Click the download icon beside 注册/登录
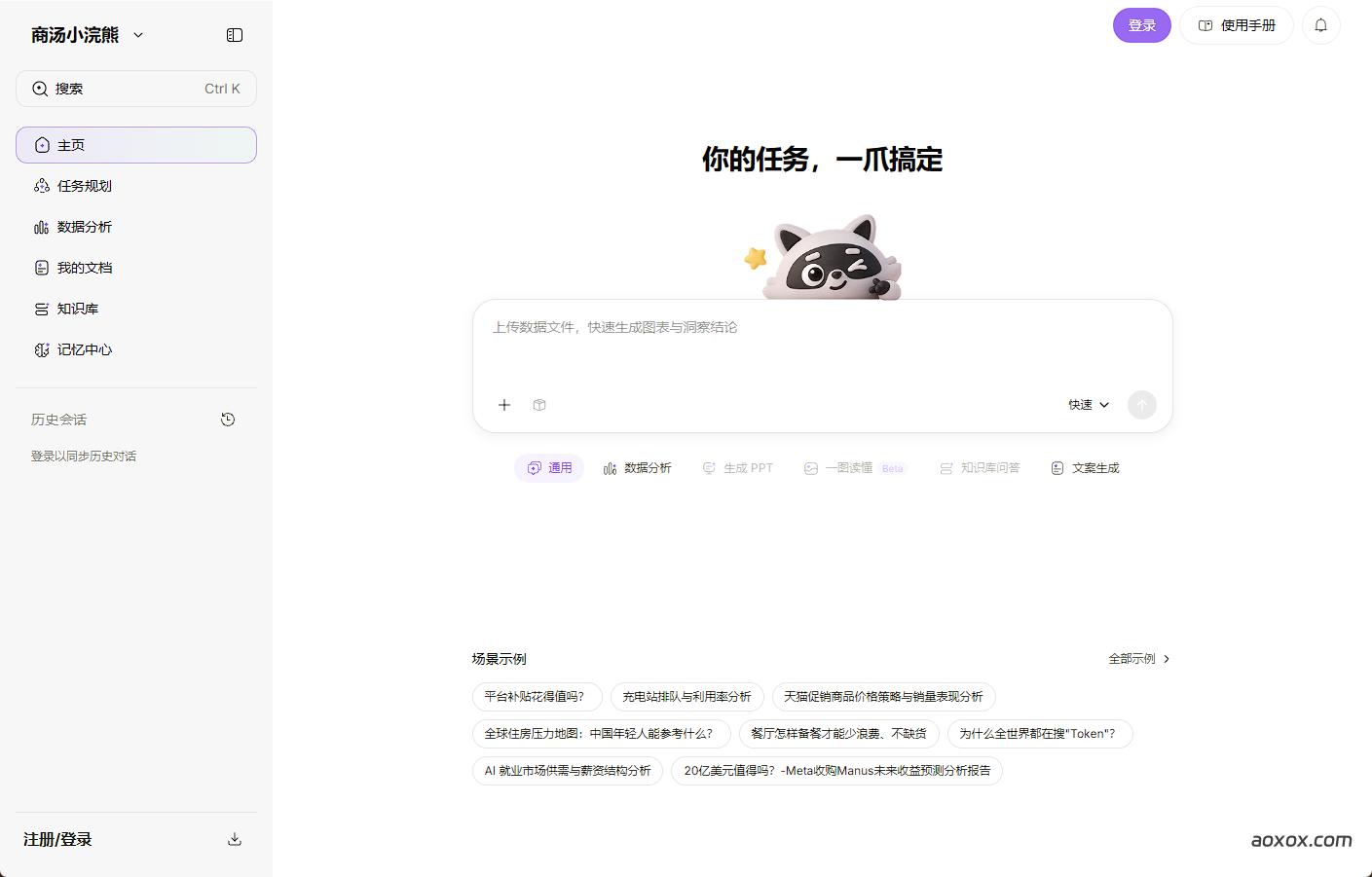 235,839
